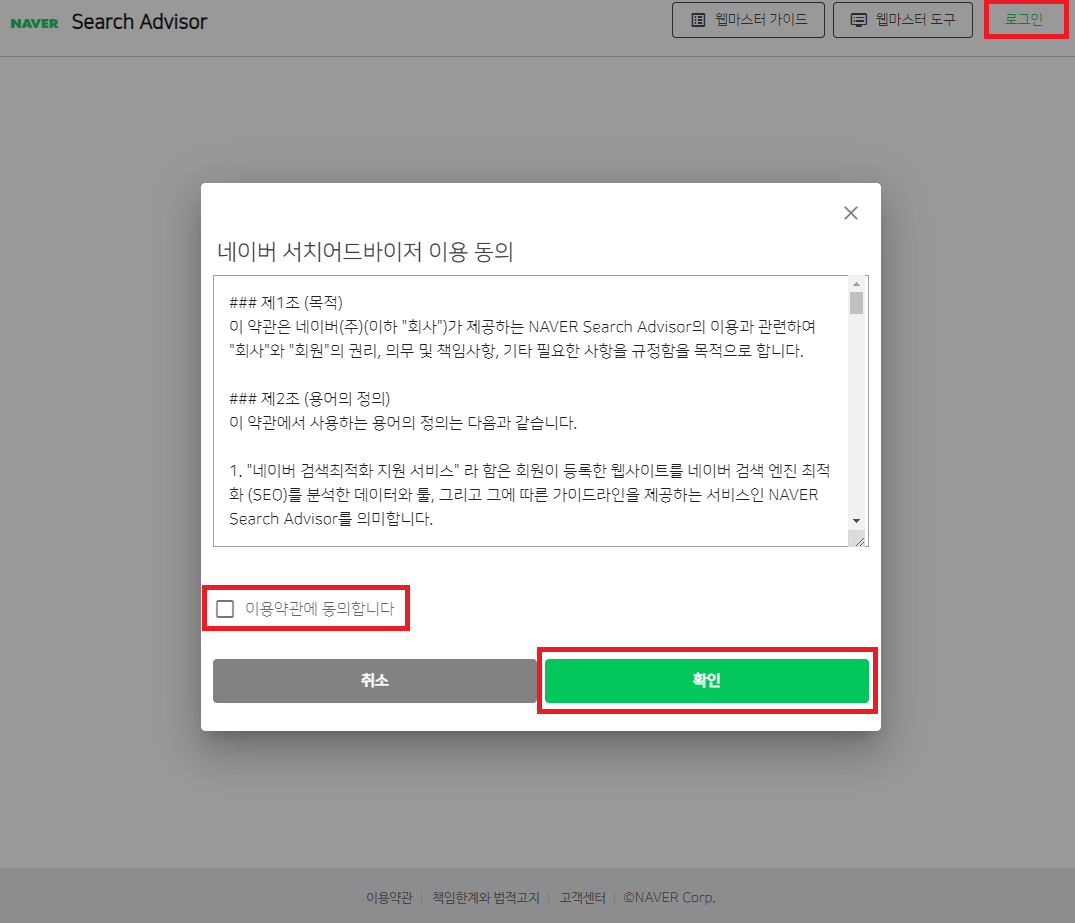Close the 이용 동의 dialog with the X icon

point(851,213)
